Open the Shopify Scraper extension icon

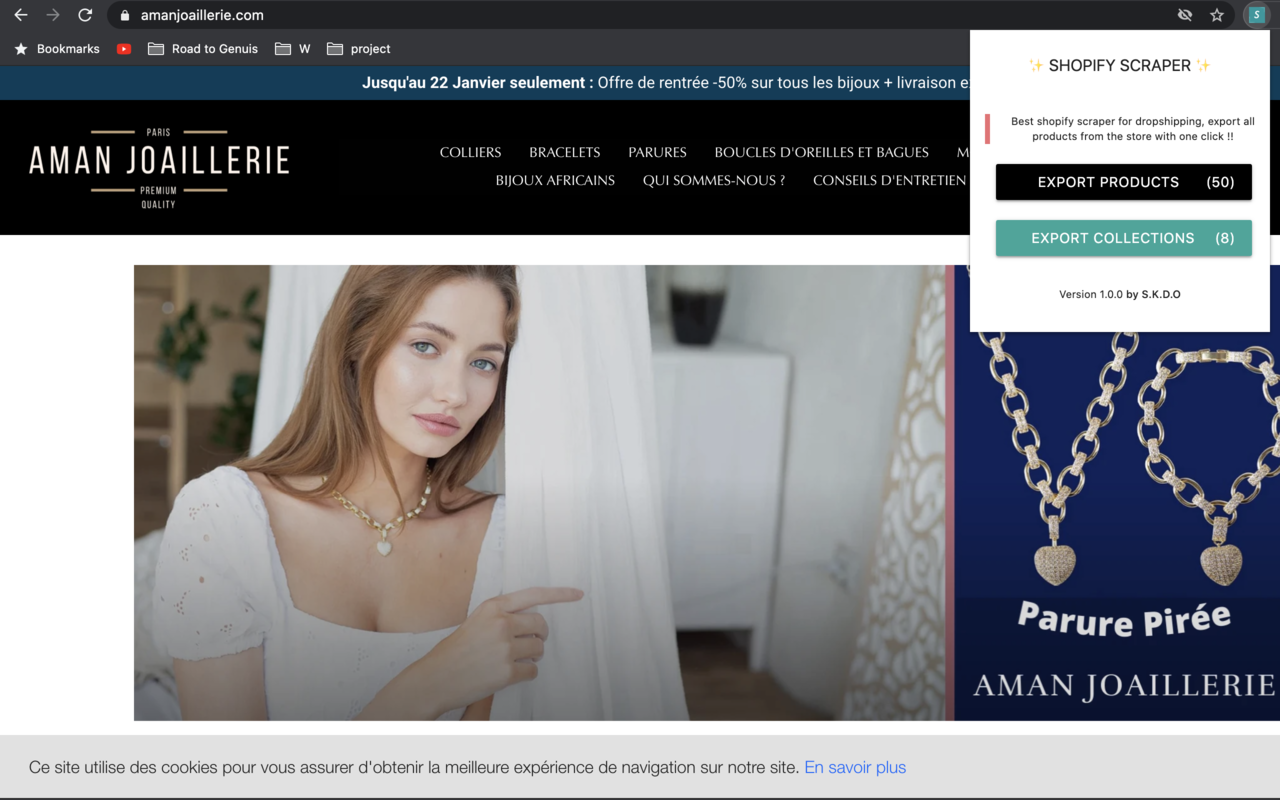[x=1256, y=15]
